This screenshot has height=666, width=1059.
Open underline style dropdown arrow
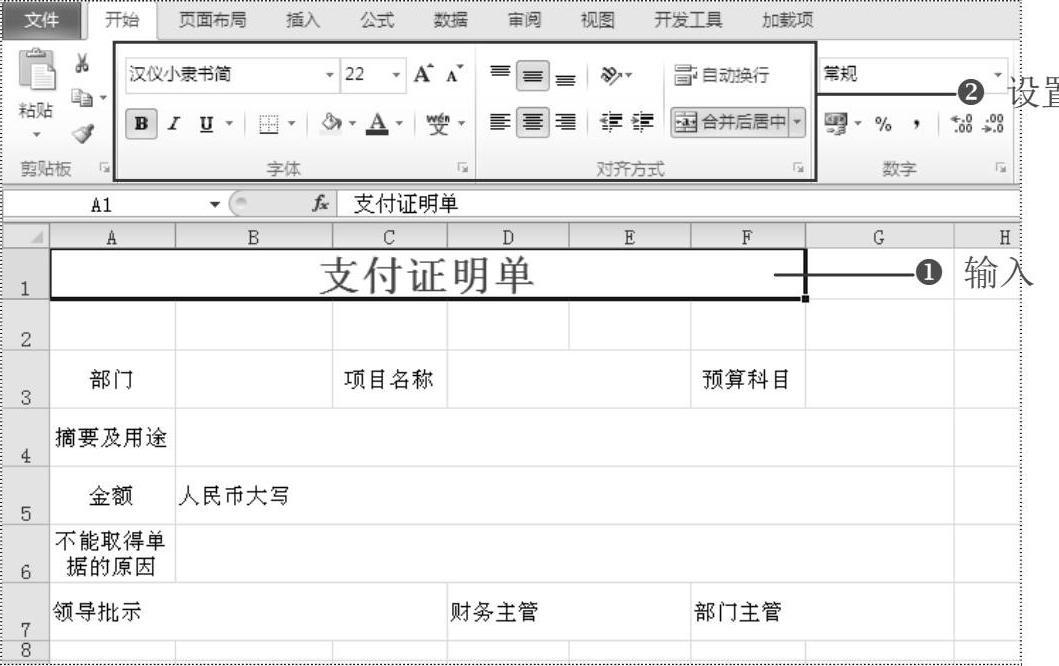(x=230, y=124)
